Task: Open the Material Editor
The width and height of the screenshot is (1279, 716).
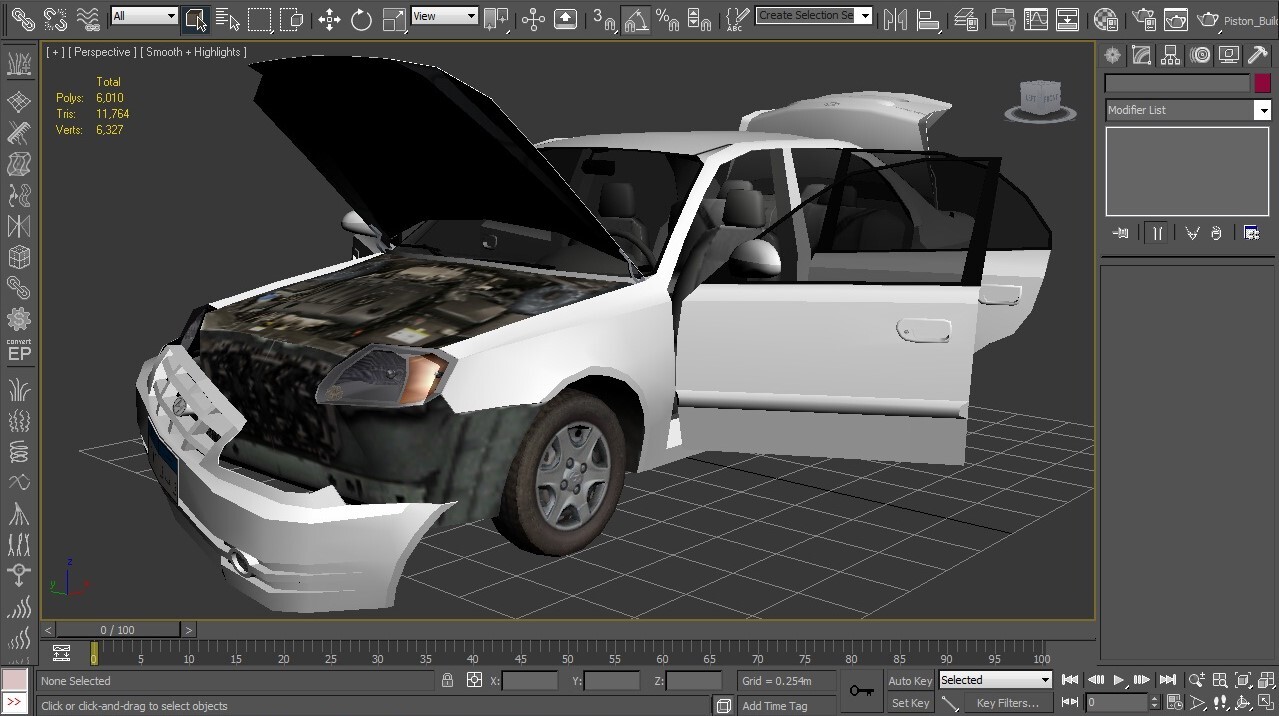Action: coord(1107,19)
